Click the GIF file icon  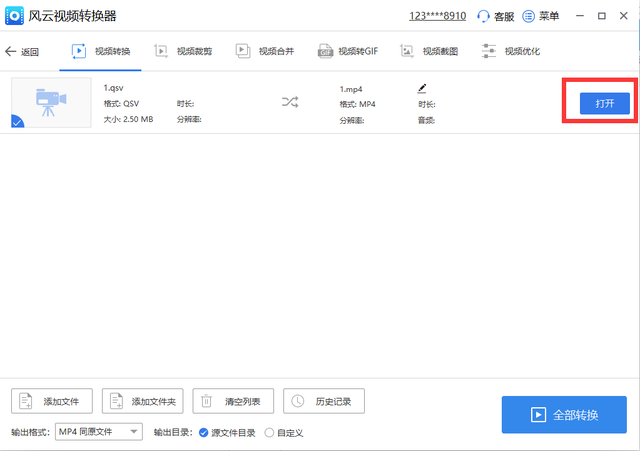coord(325,51)
